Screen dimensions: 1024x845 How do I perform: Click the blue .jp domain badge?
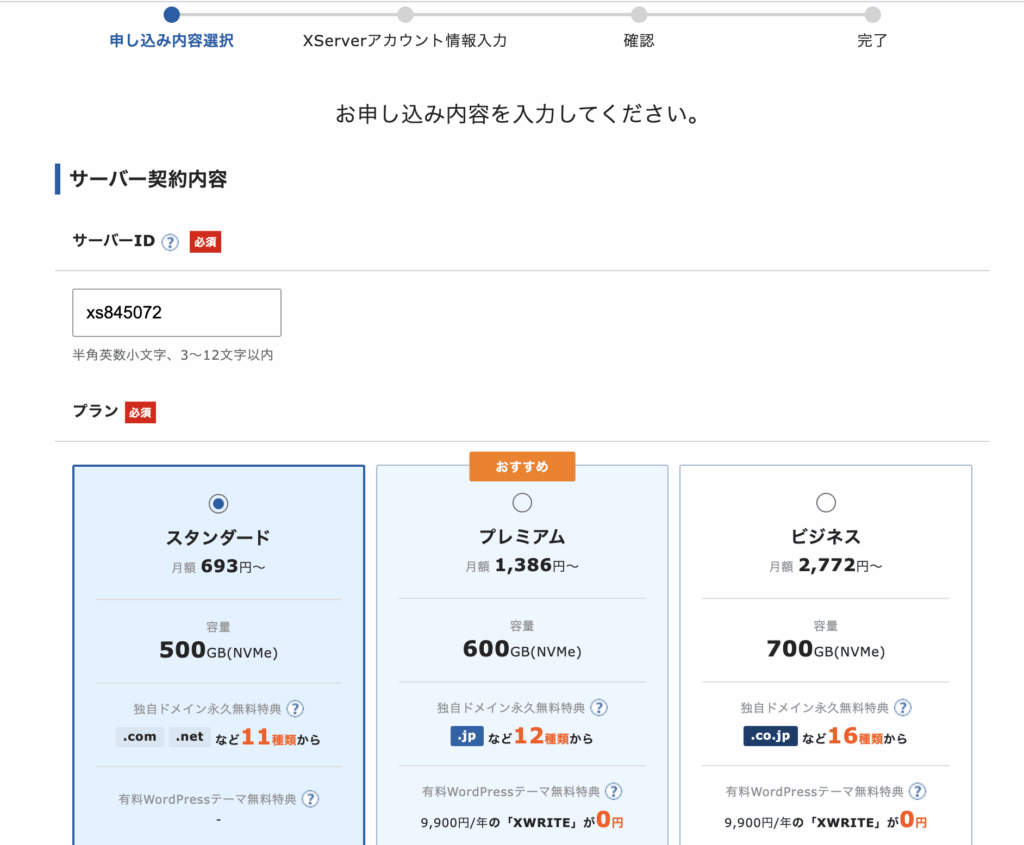465,737
